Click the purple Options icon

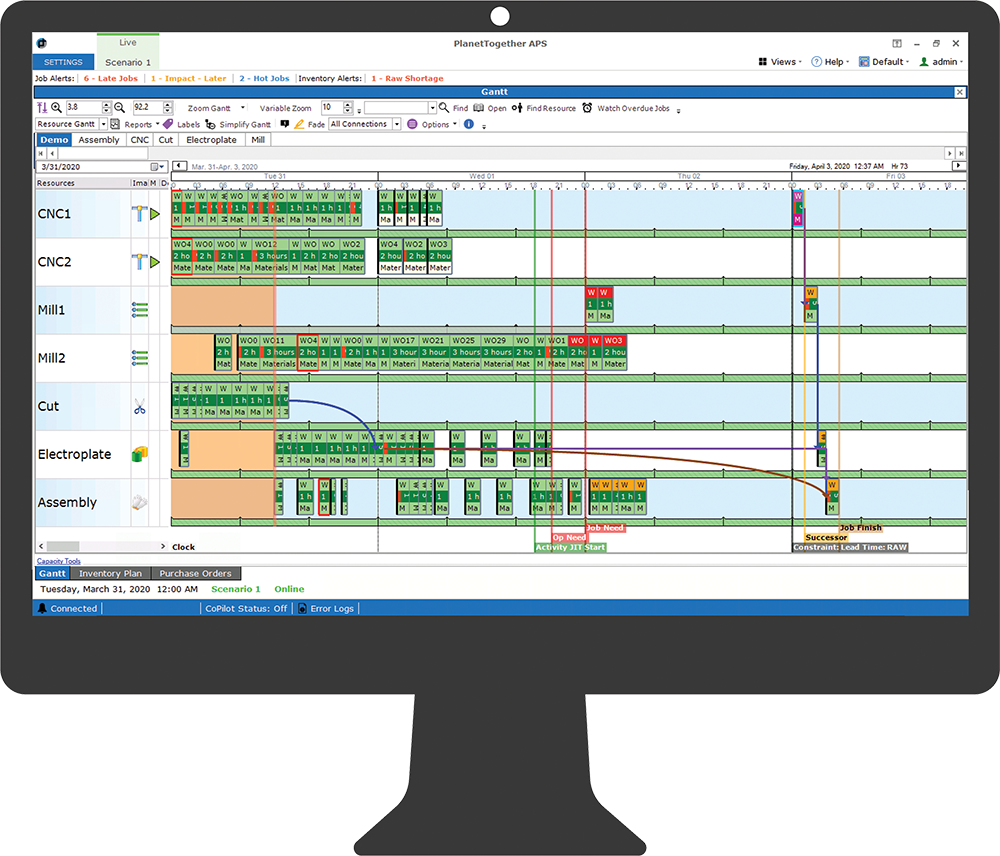[412, 124]
